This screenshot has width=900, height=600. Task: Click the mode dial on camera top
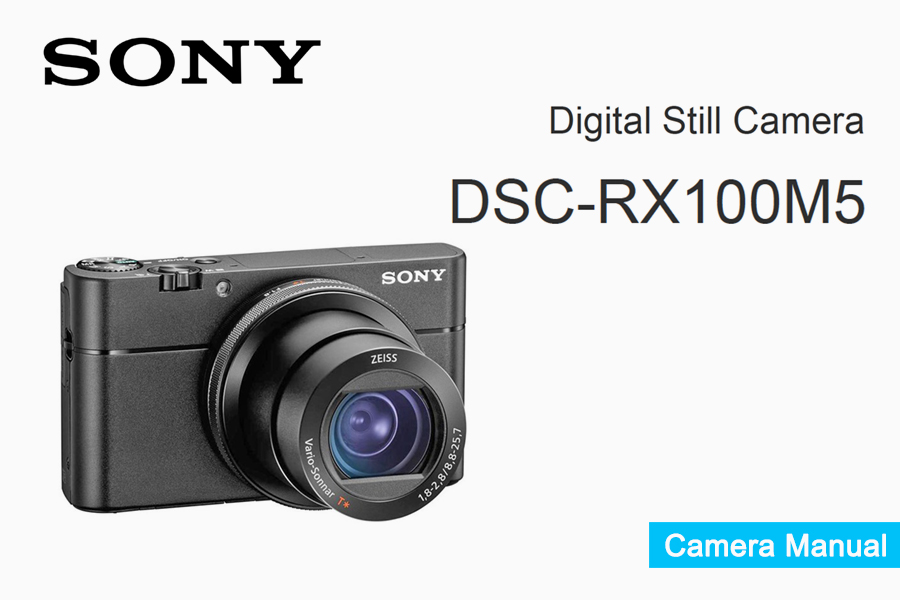click(109, 264)
